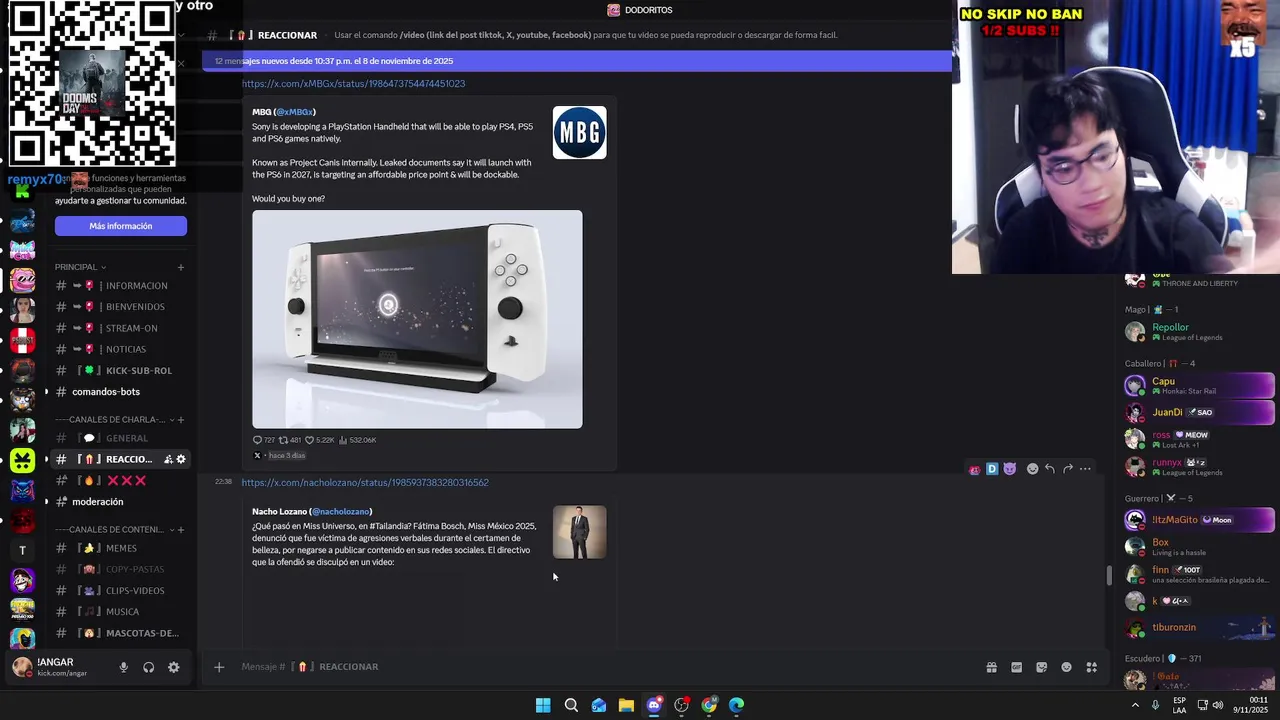
Task: React with the purple devil emoji
Action: click(1010, 469)
